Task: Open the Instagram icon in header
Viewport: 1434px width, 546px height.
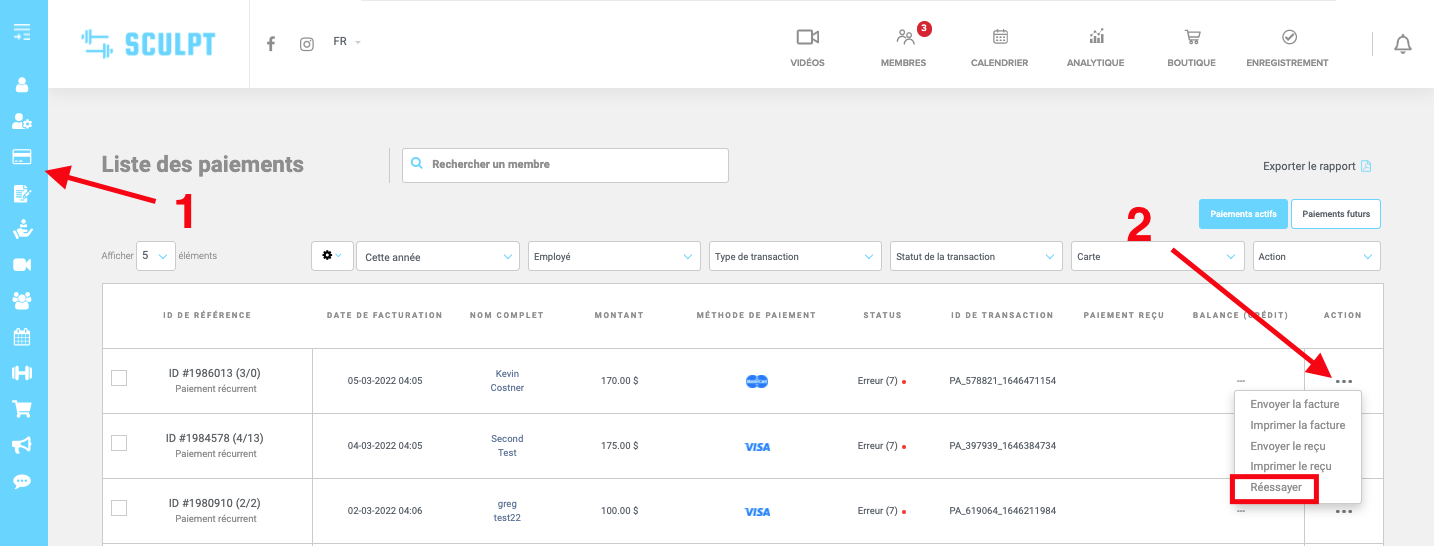Action: (307, 44)
